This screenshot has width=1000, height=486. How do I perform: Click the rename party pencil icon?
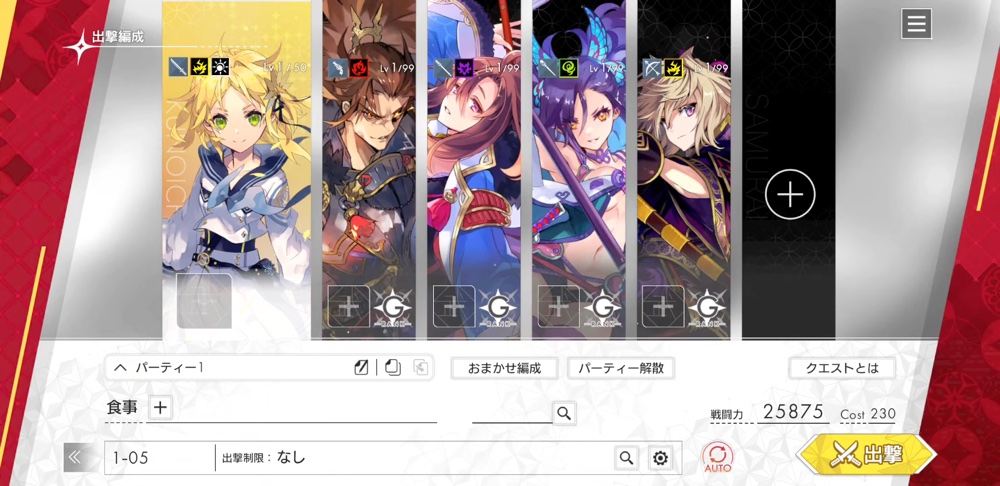361,367
